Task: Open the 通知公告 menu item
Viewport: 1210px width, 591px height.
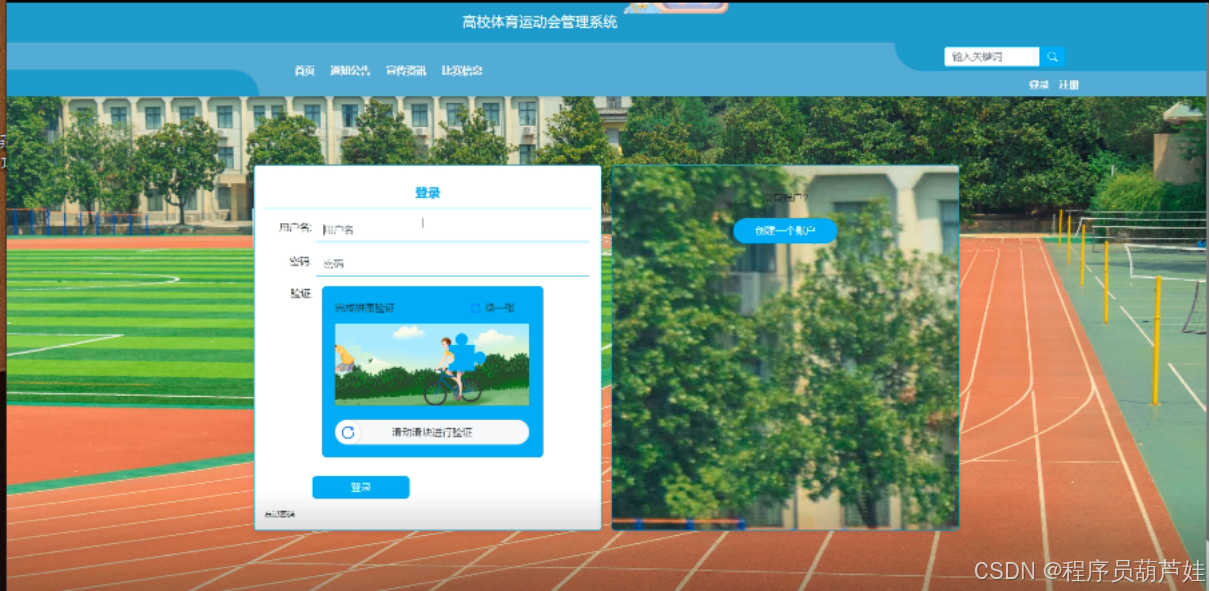Action: [350, 71]
